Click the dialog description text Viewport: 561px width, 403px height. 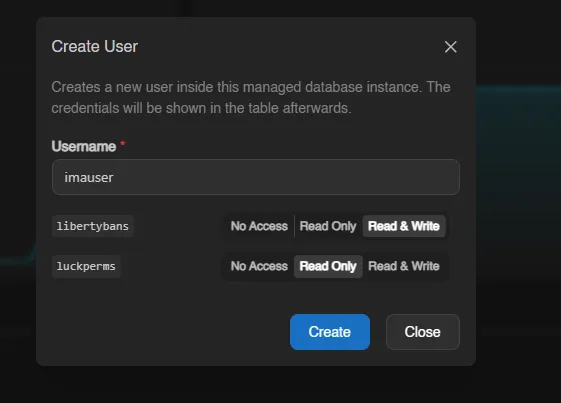click(x=251, y=97)
